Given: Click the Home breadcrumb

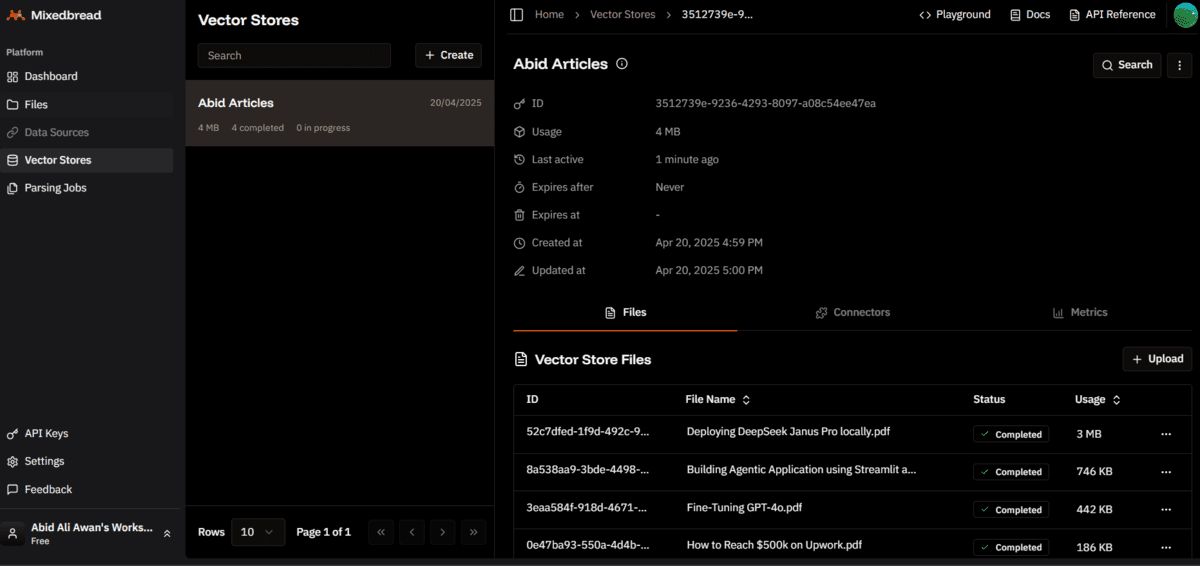Looking at the screenshot, I should coord(549,15).
